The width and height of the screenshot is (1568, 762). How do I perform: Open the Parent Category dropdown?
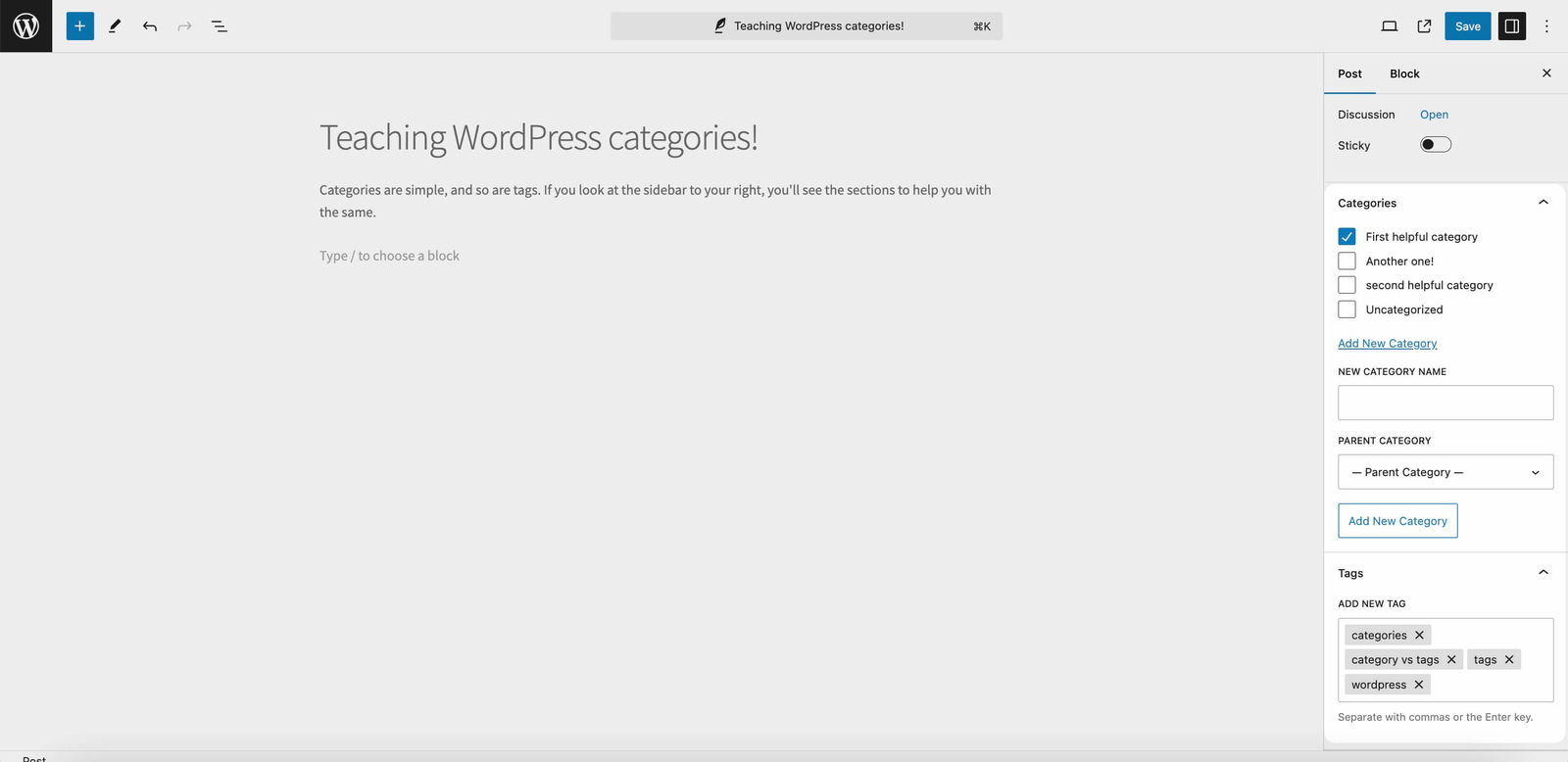tap(1445, 472)
